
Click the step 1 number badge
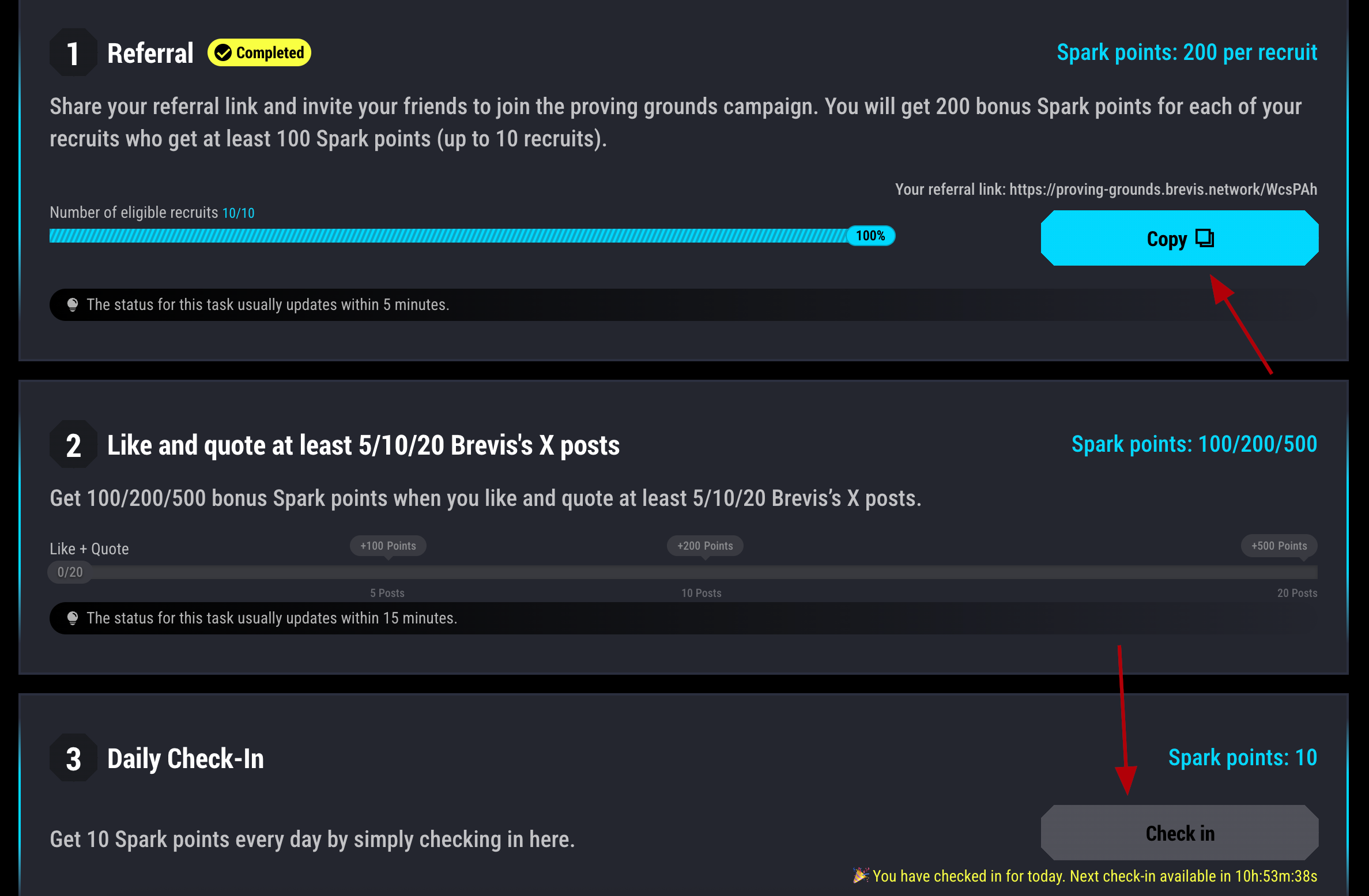(73, 53)
